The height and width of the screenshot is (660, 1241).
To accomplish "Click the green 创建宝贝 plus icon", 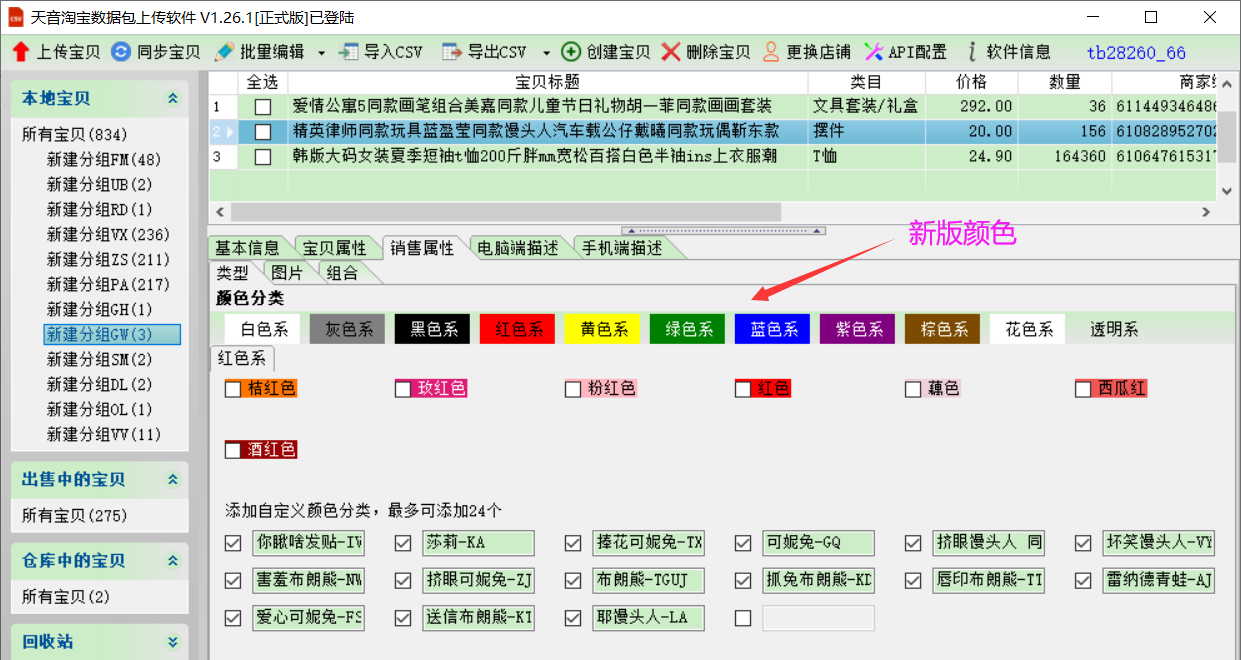I will pos(571,52).
